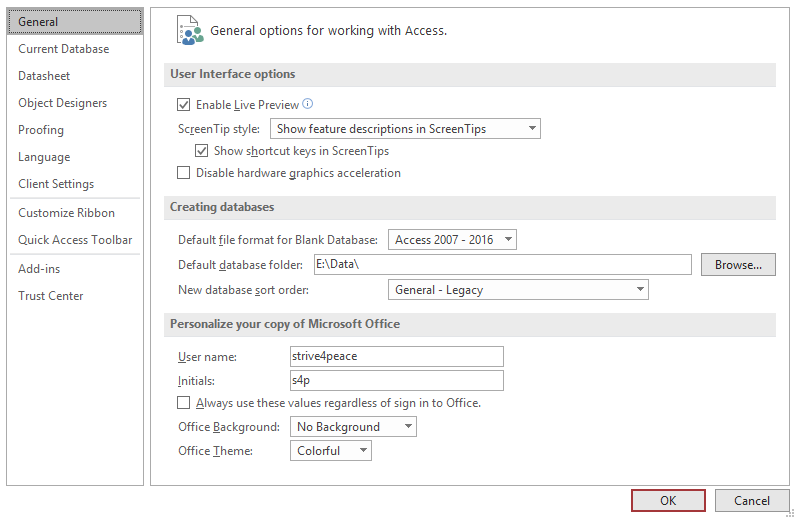796x519 pixels.
Task: Check Always use these values regardless of sign in
Action: coord(183,403)
